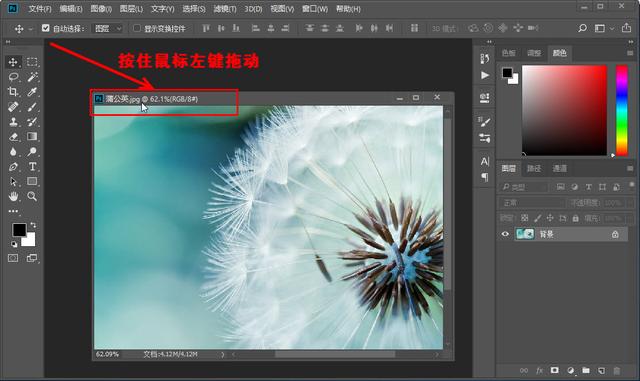The height and width of the screenshot is (381, 640).
Task: Reset default foreground and background colors
Action: click(x=14, y=244)
